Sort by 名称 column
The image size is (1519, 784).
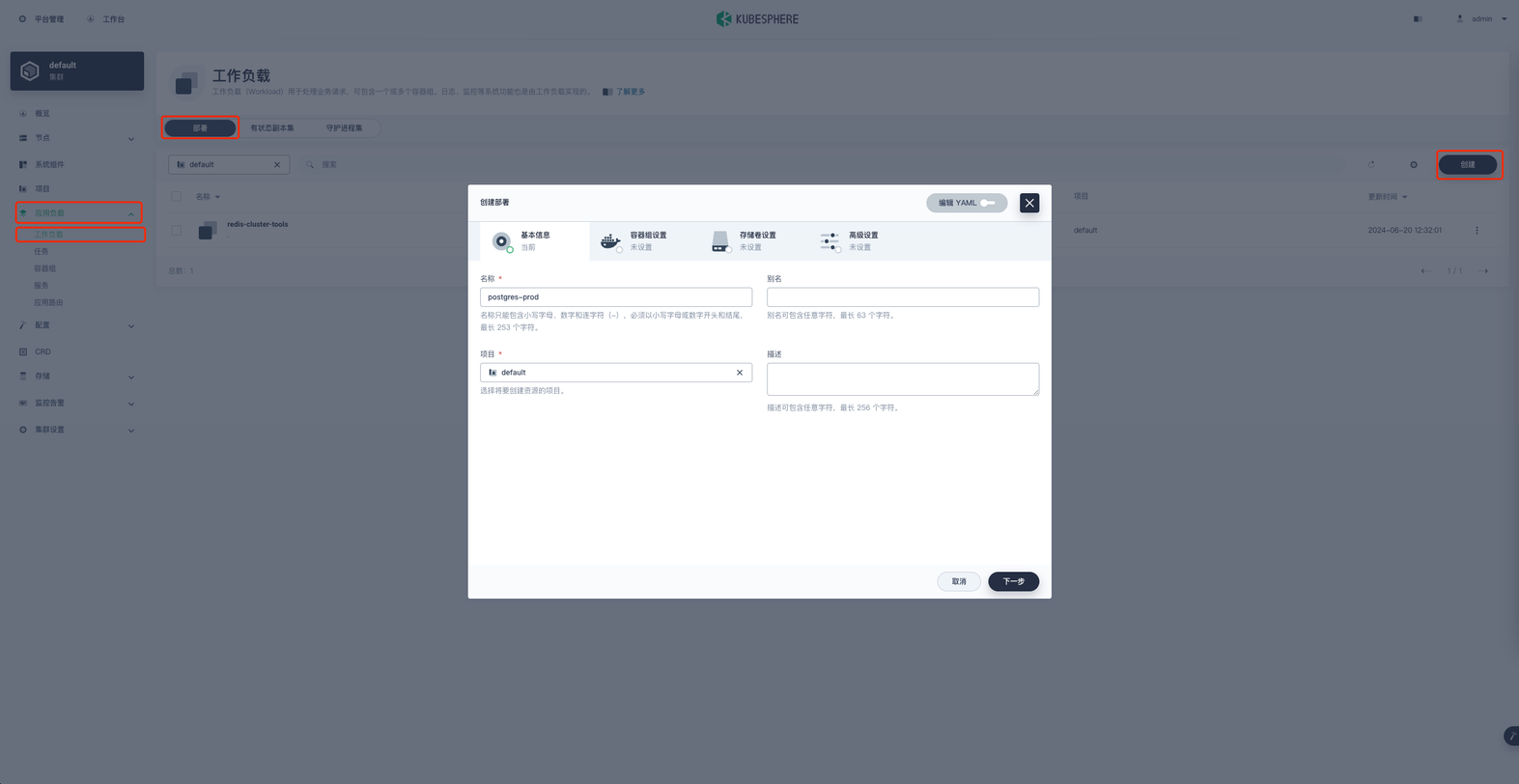[x=208, y=197]
